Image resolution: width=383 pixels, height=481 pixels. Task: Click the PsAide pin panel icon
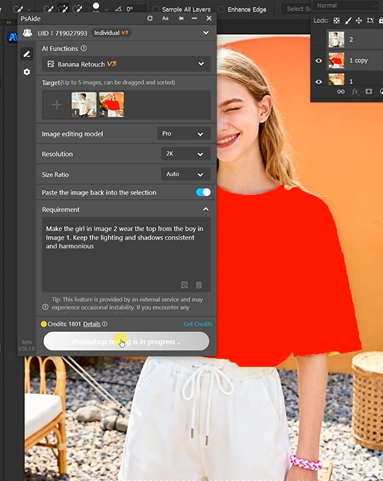(181, 18)
